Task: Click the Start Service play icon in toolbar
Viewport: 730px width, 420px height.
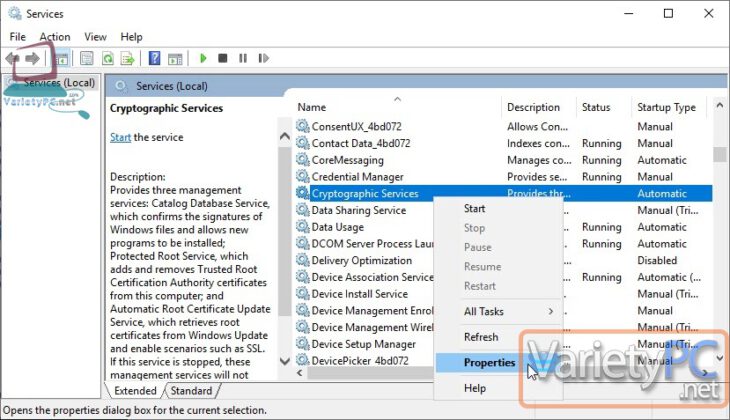Action: point(204,59)
